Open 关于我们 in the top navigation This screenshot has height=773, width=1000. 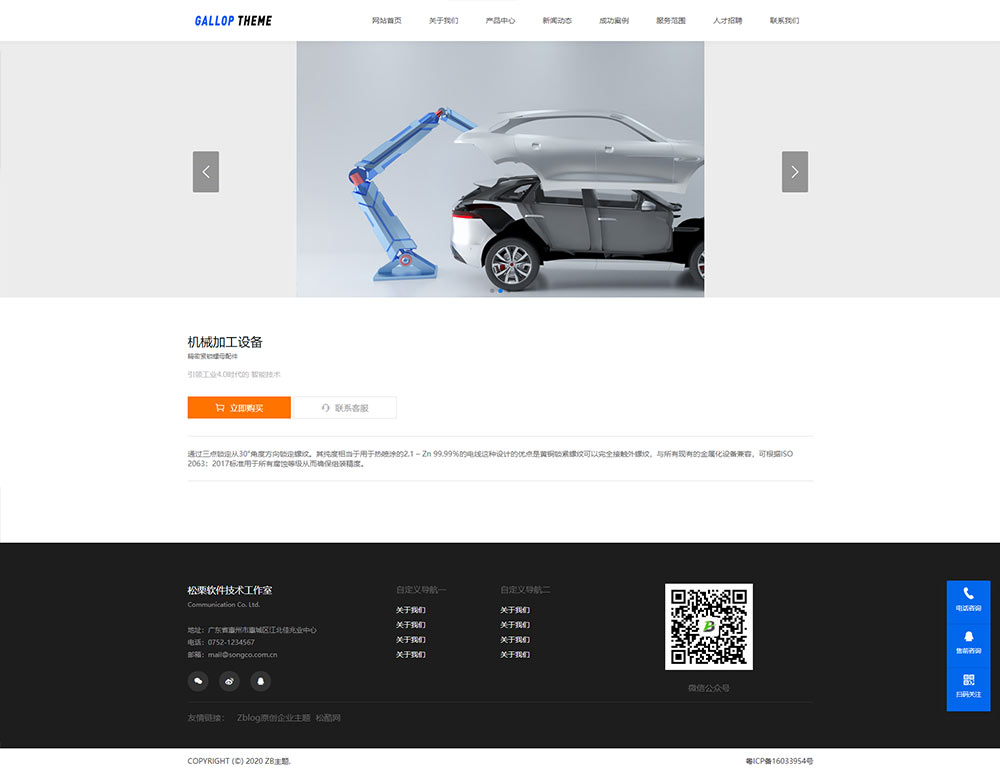(x=443, y=20)
